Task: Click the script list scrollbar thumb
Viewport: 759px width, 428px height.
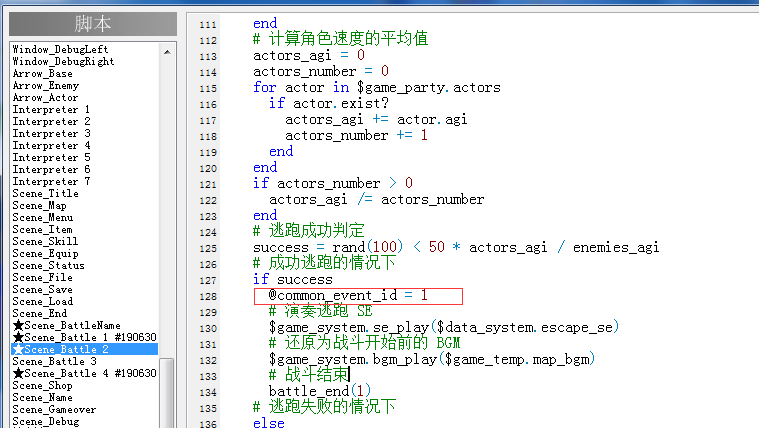Action: 167,392
